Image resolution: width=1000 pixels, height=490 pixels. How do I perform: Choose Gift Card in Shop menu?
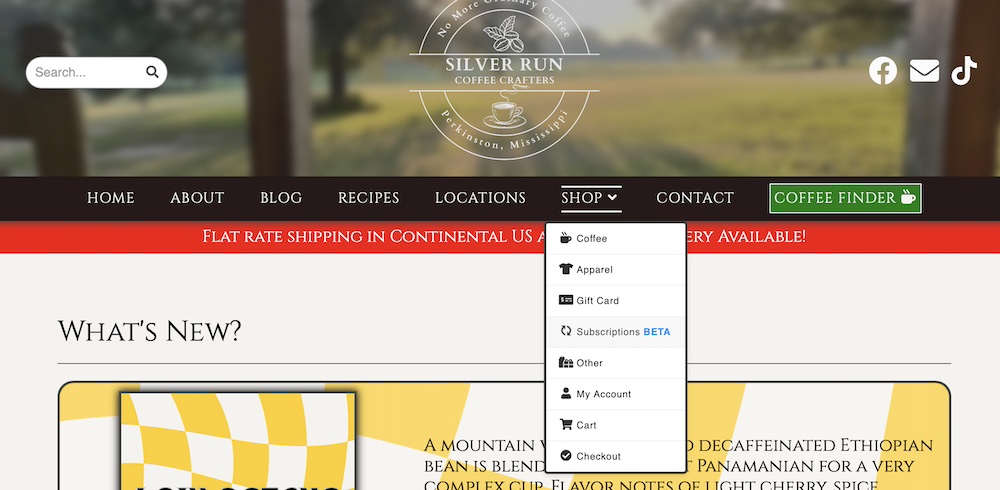click(x=615, y=301)
